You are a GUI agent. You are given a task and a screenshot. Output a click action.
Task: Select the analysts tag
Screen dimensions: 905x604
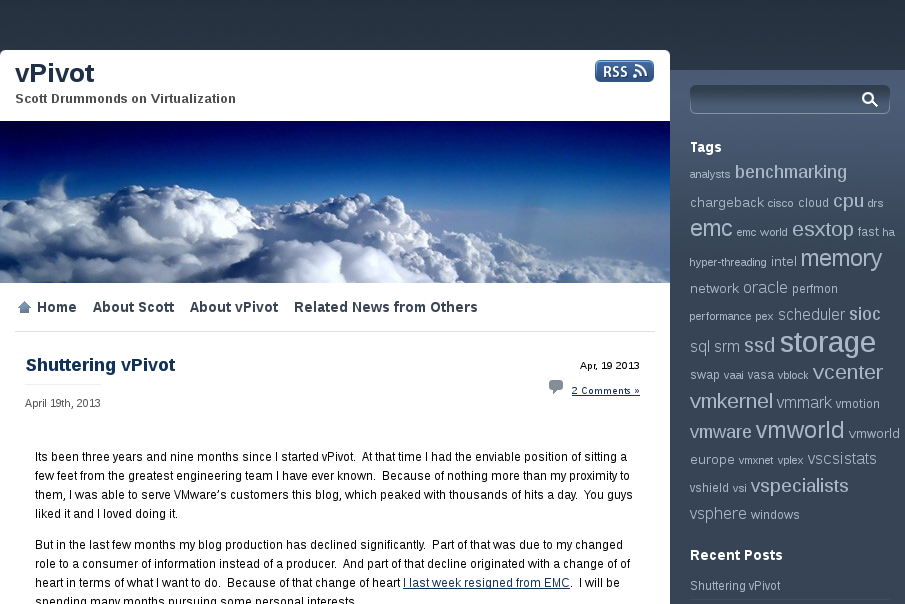coord(709,174)
